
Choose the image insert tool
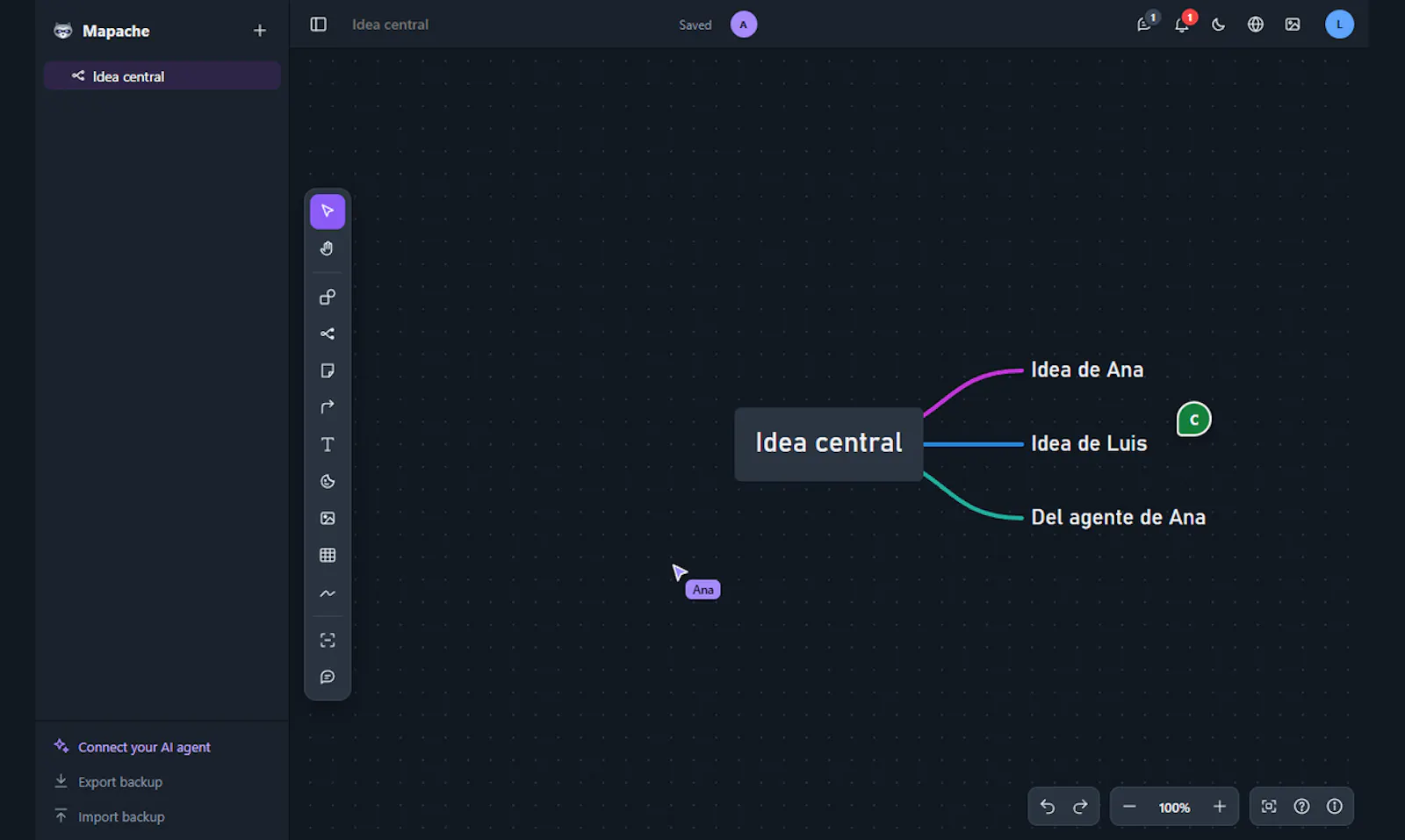pyautogui.click(x=327, y=519)
